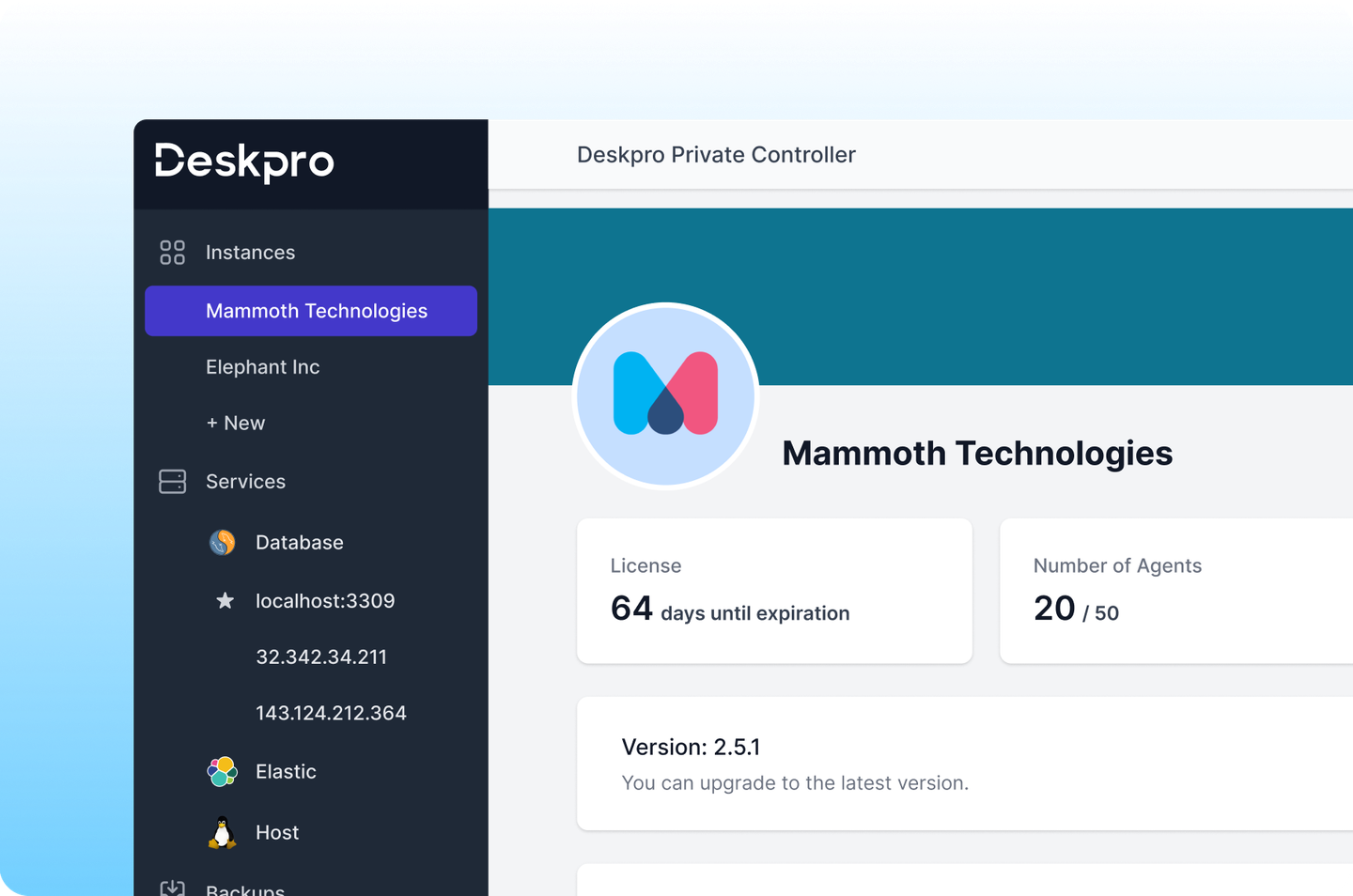Open the Host service
1353x896 pixels.
[277, 832]
